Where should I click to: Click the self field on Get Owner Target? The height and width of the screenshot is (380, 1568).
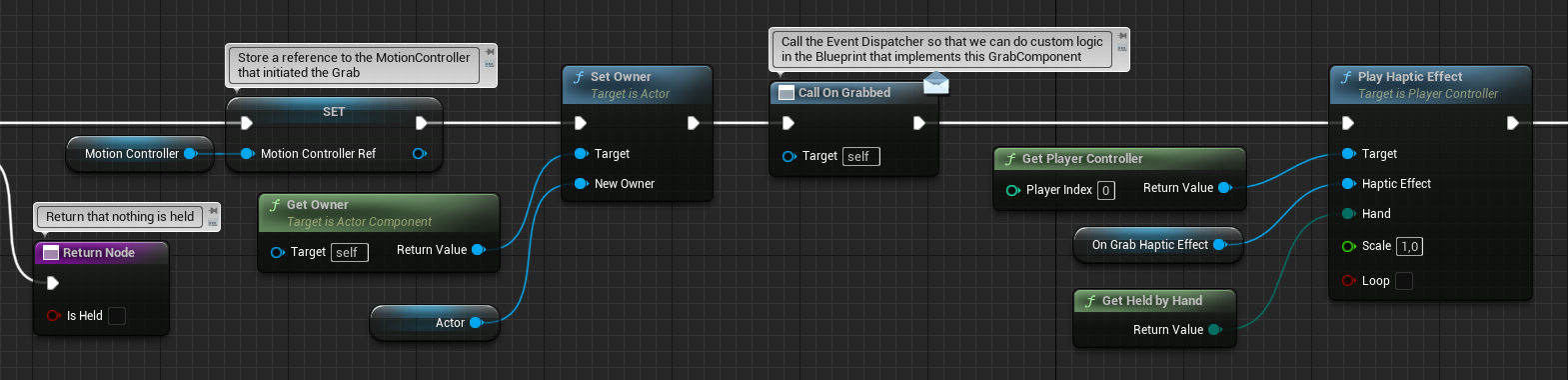pyautogui.click(x=350, y=252)
